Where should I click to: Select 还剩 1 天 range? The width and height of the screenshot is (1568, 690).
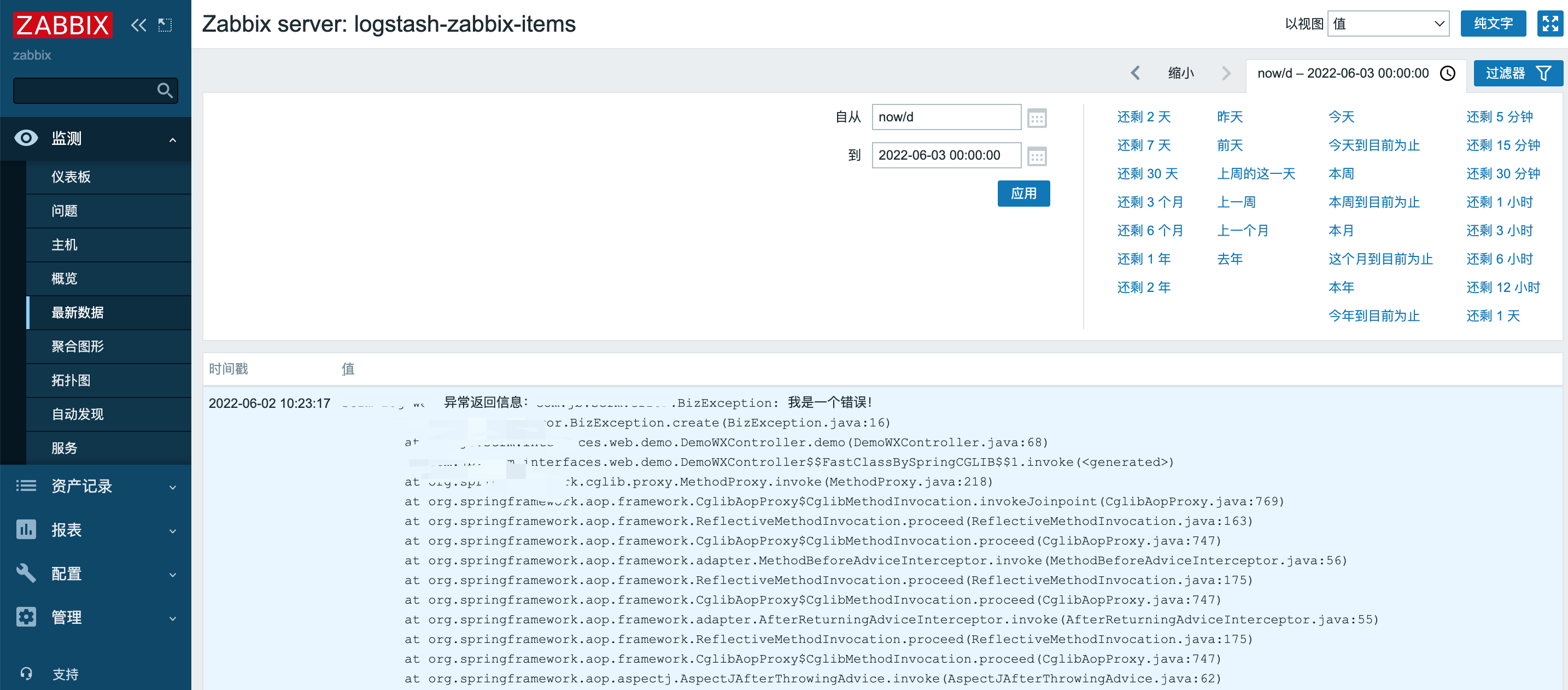pyautogui.click(x=1493, y=316)
